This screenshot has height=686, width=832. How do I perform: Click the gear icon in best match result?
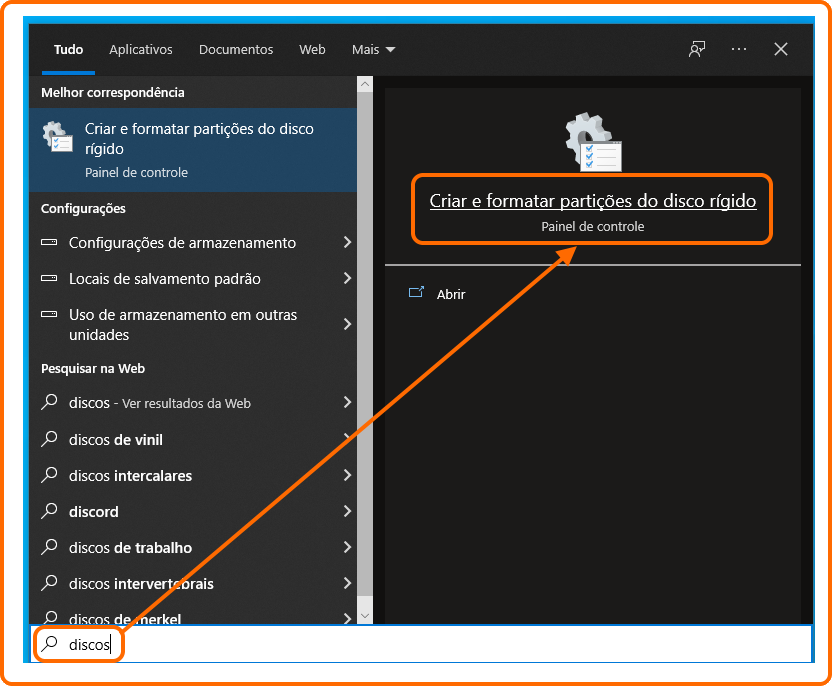point(57,136)
